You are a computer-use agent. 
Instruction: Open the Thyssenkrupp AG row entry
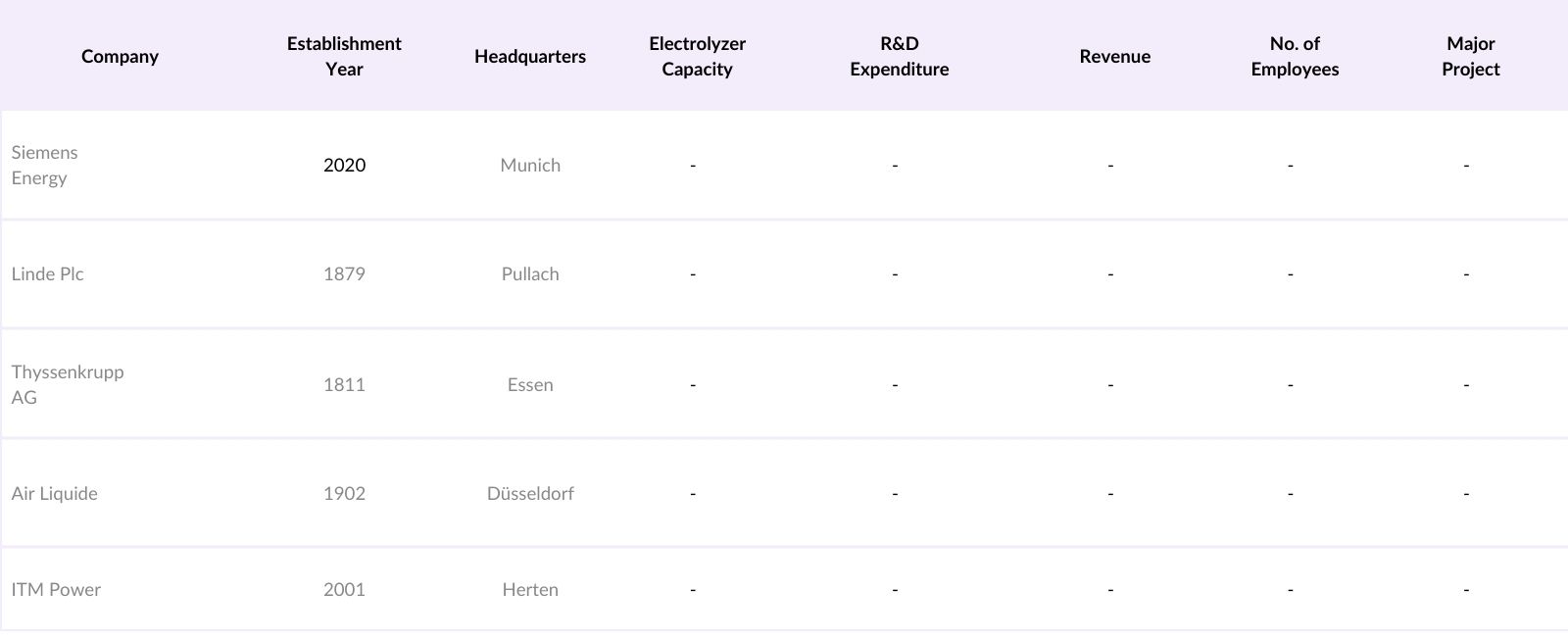coord(68,384)
